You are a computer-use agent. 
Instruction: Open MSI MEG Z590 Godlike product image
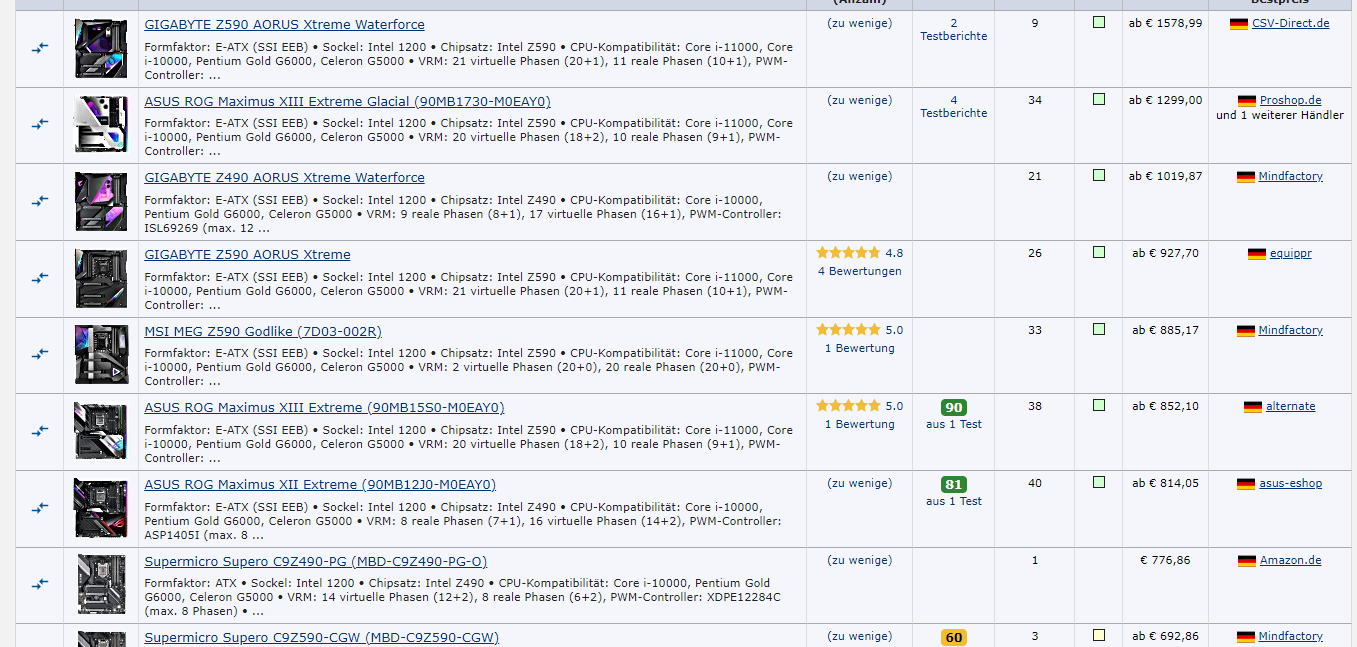pyautogui.click(x=101, y=354)
